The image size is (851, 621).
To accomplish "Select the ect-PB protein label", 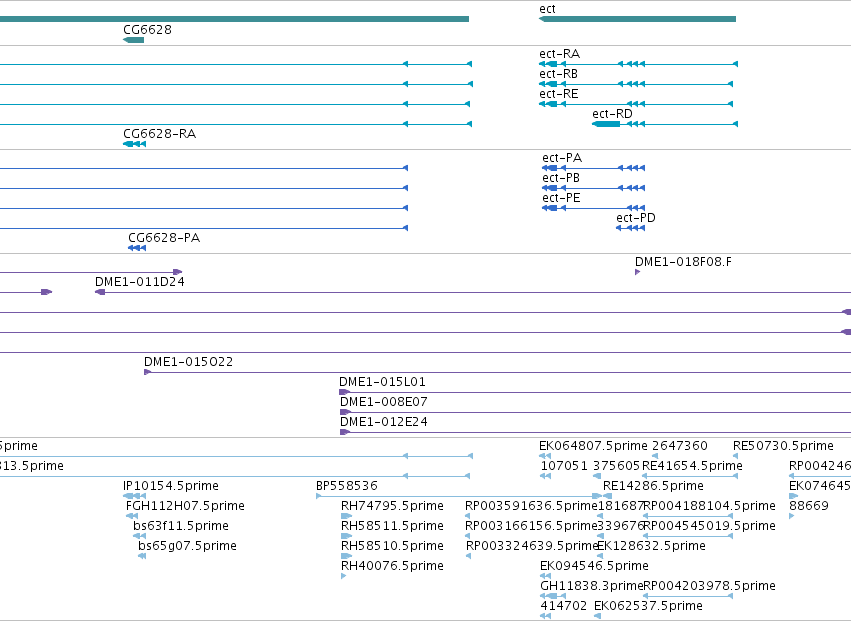I will [x=561, y=178].
